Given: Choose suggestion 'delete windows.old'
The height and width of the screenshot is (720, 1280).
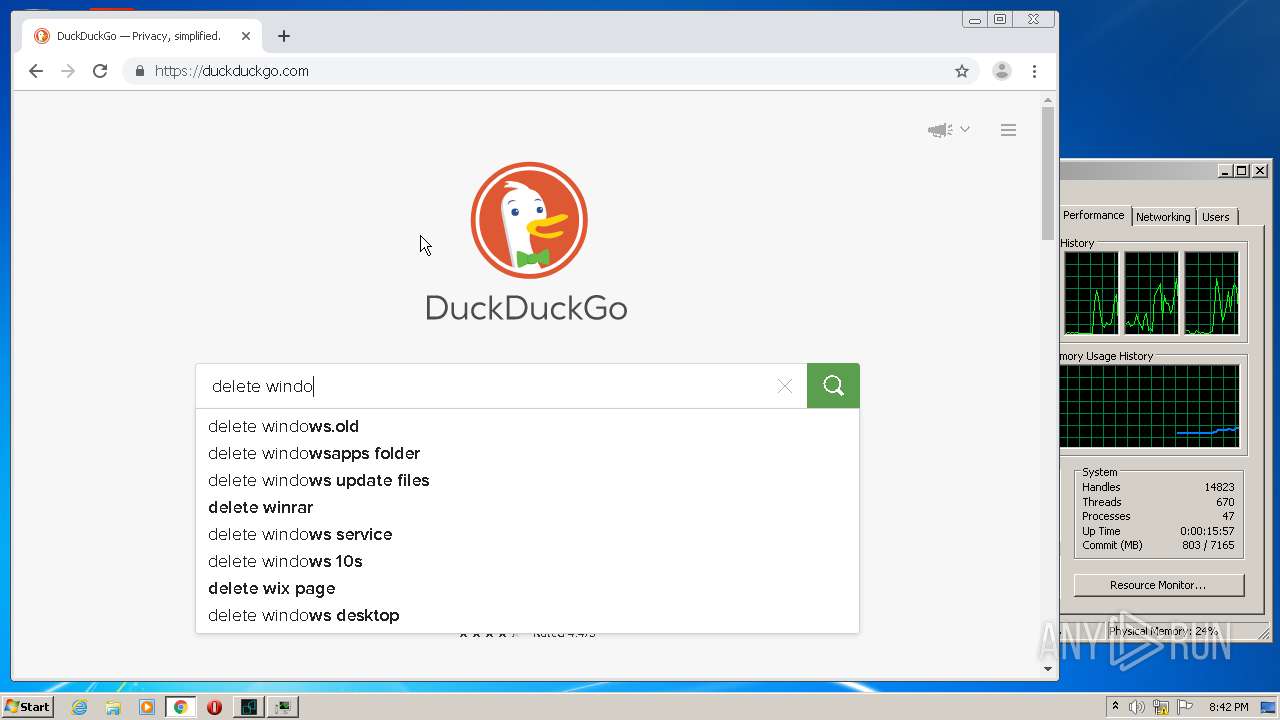Looking at the screenshot, I should coord(527,426).
